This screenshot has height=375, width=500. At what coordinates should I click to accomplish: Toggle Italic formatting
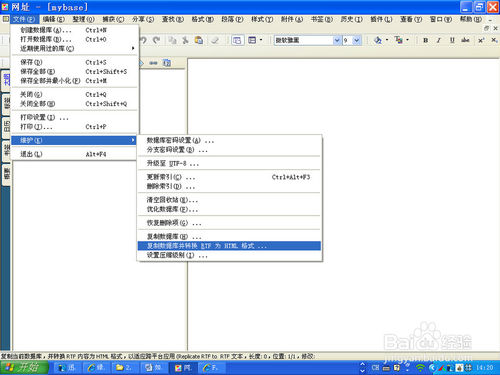point(439,40)
